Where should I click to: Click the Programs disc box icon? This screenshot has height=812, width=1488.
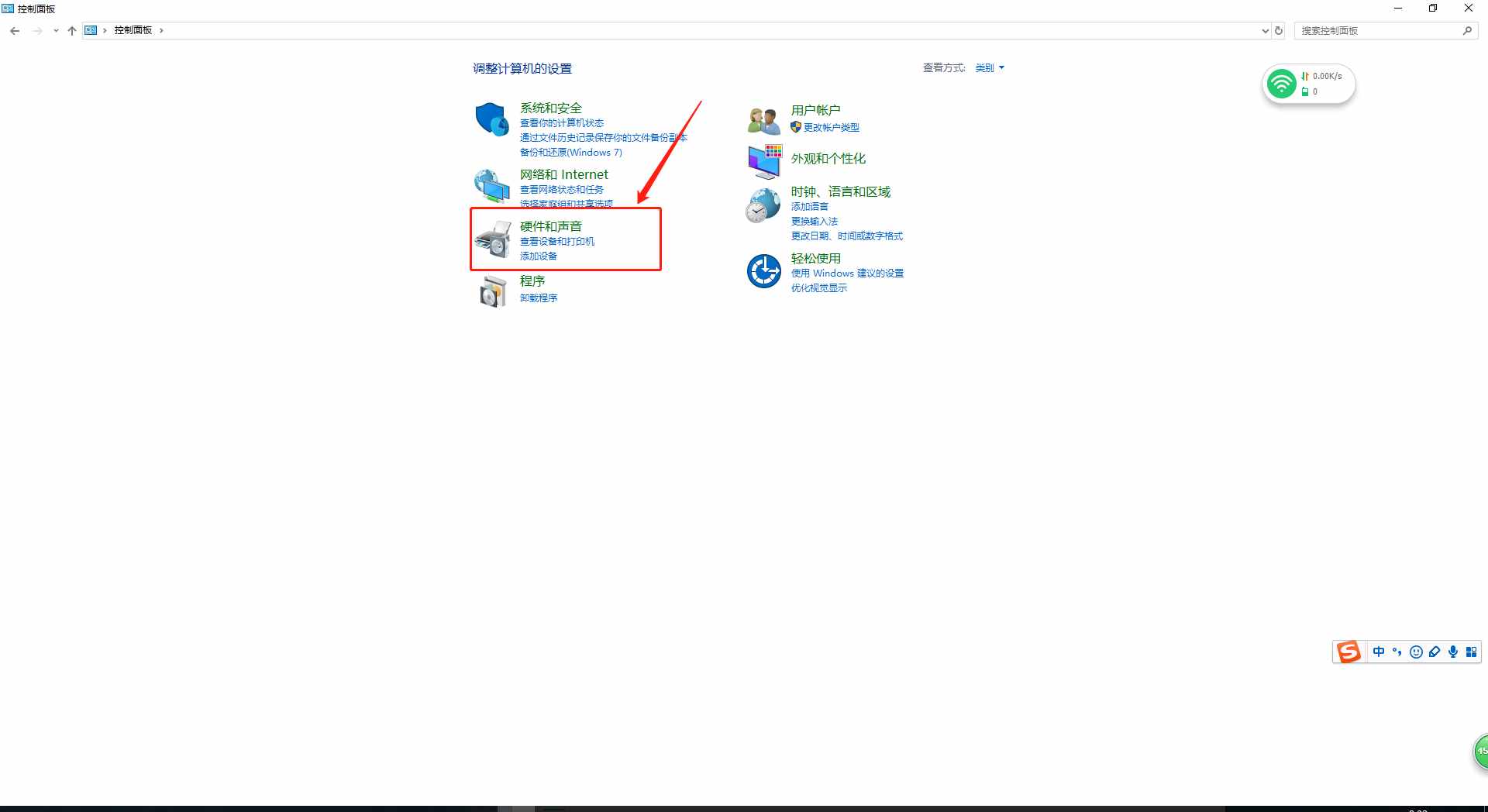pos(492,292)
